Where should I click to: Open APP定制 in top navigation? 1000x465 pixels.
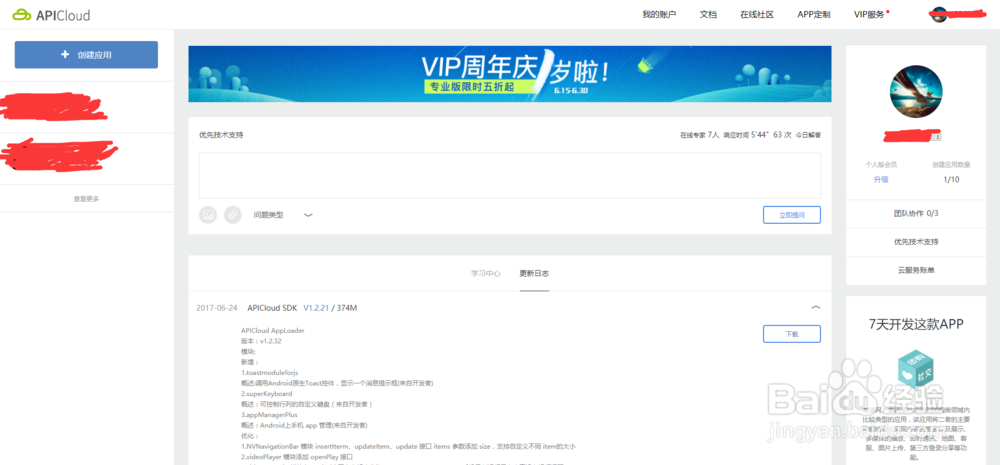[x=814, y=15]
